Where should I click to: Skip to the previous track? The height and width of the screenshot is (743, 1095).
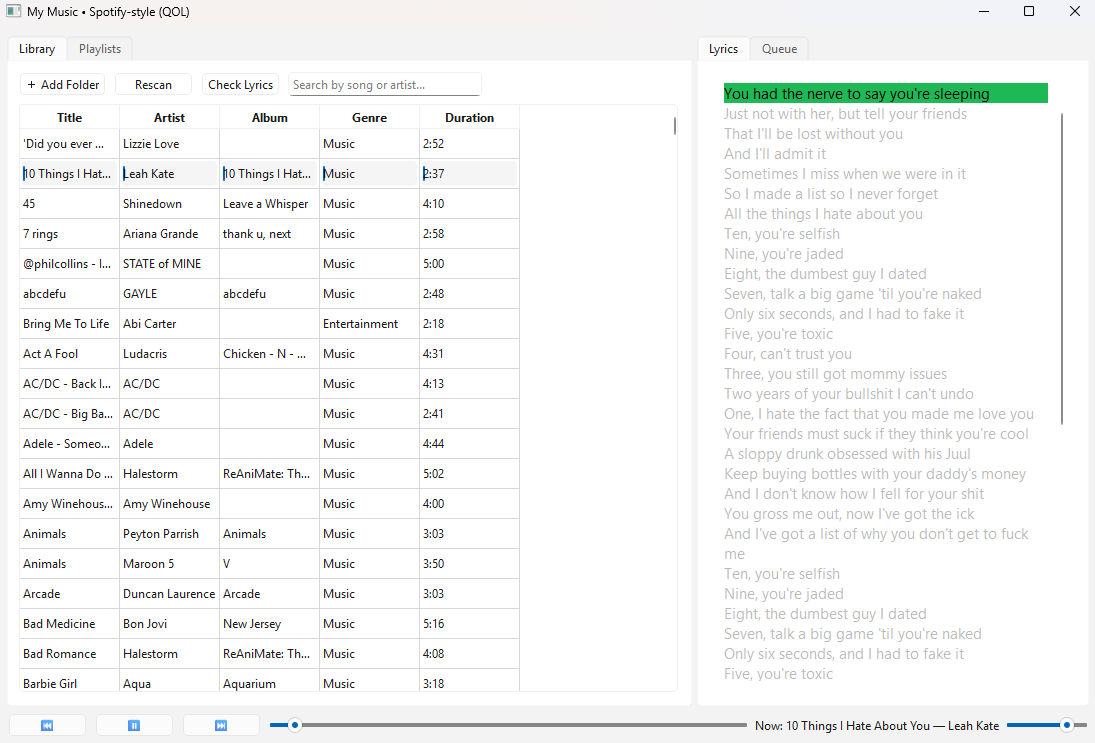pyautogui.click(x=47, y=726)
